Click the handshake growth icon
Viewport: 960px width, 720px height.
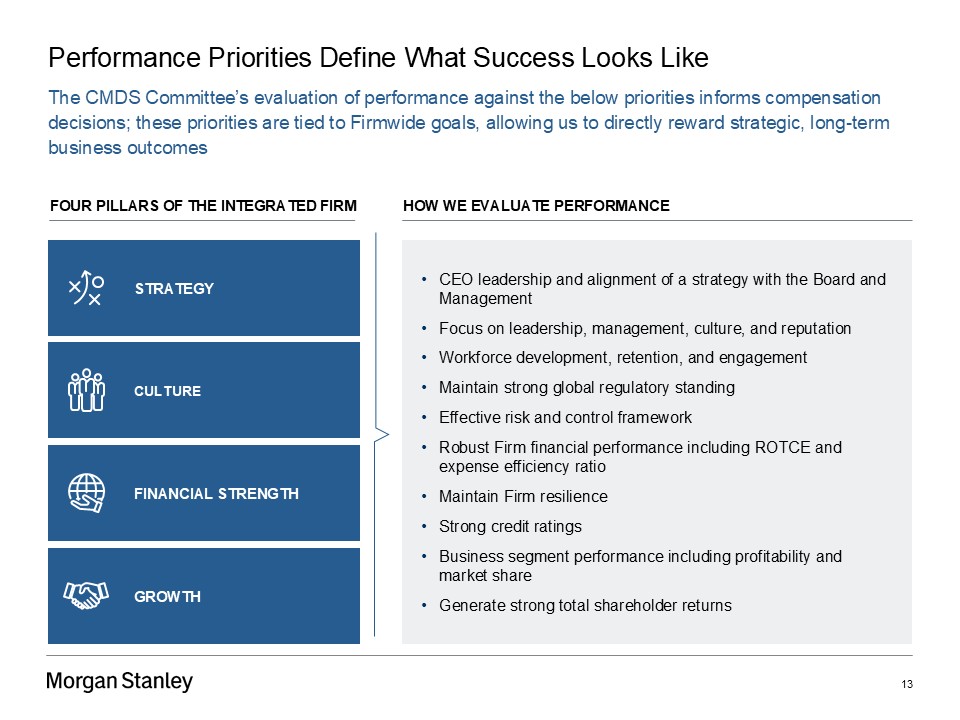point(86,596)
